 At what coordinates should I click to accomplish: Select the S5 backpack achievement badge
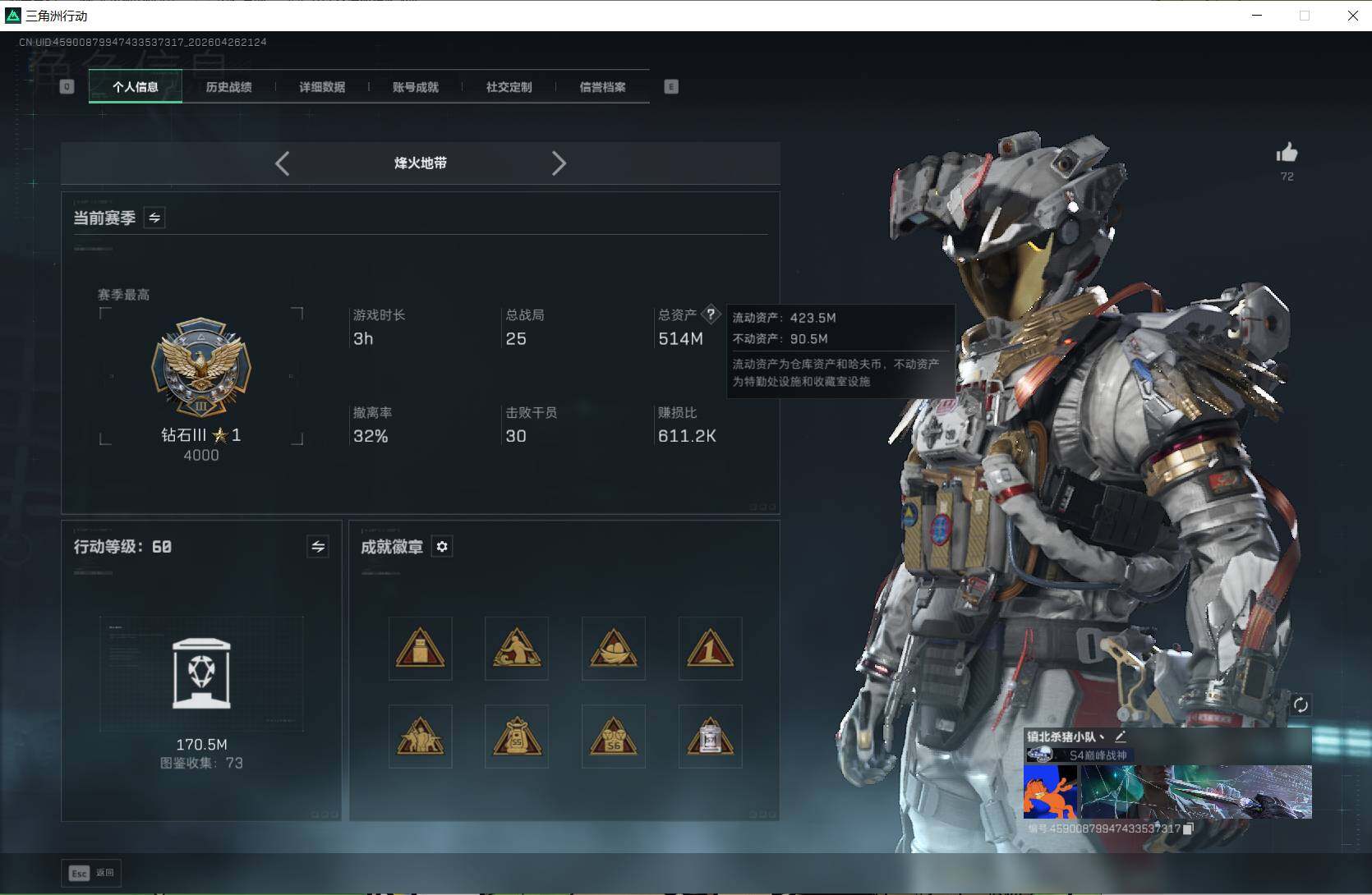tap(517, 737)
